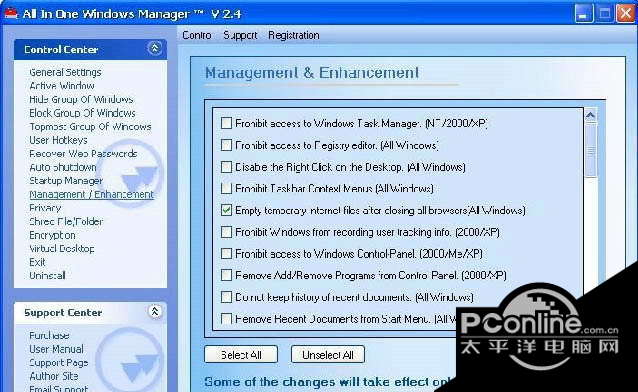Check Prohibit Taskbar Context Menus
638x392 pixels.
226,188
